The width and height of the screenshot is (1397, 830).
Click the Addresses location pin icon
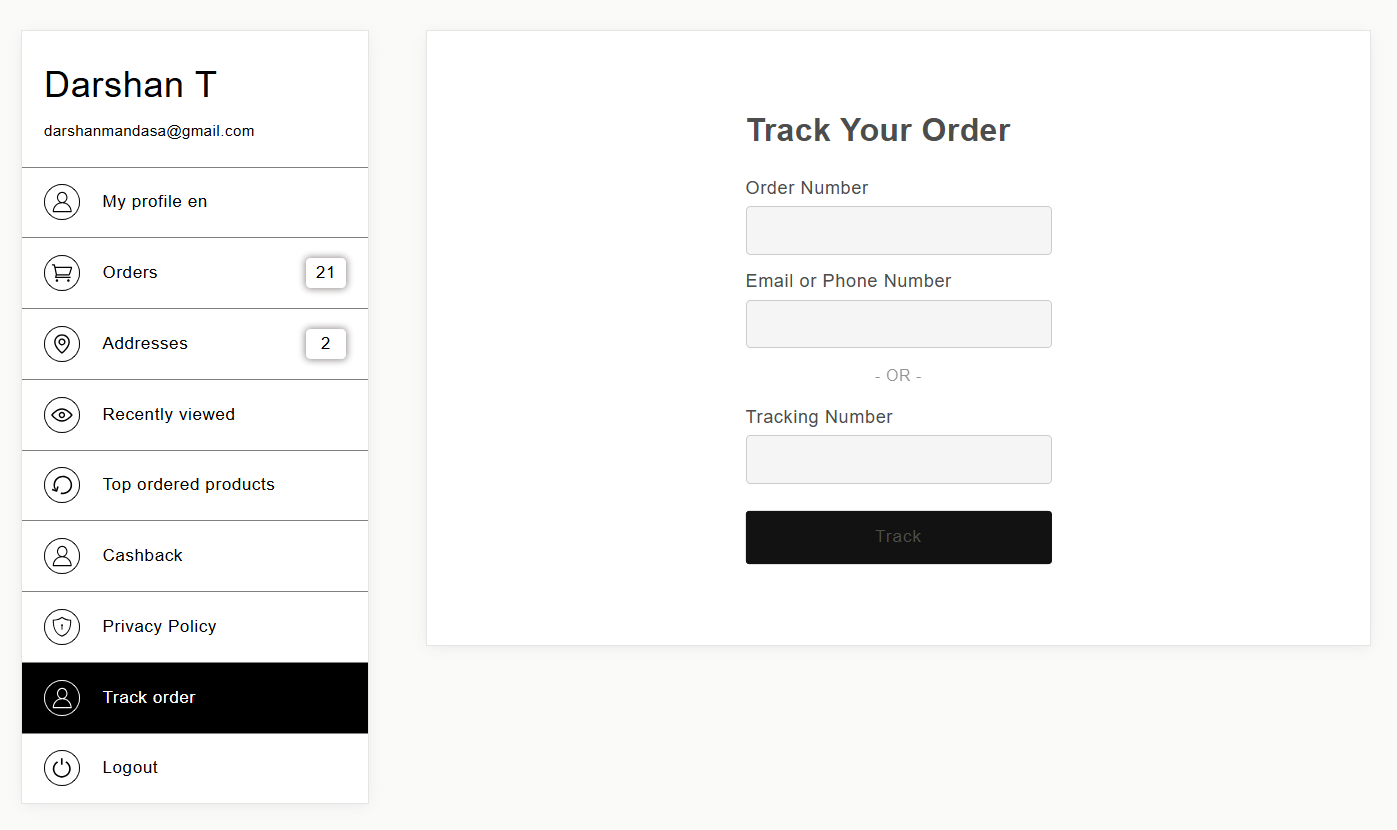pyautogui.click(x=62, y=344)
